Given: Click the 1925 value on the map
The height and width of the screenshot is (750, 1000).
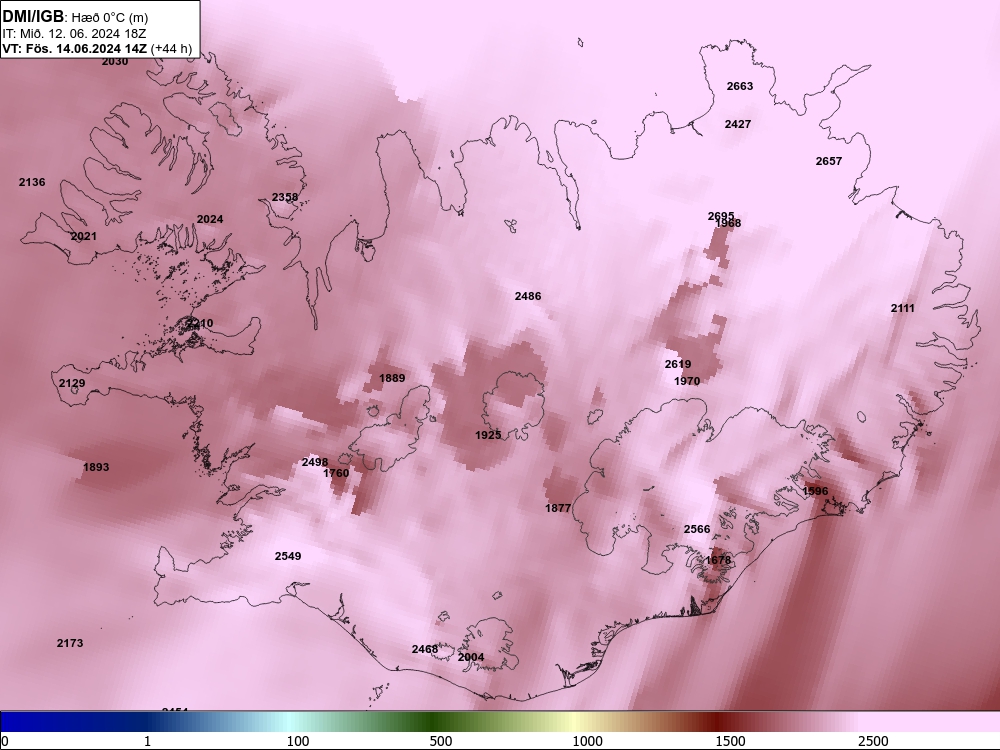Looking at the screenshot, I should [489, 435].
